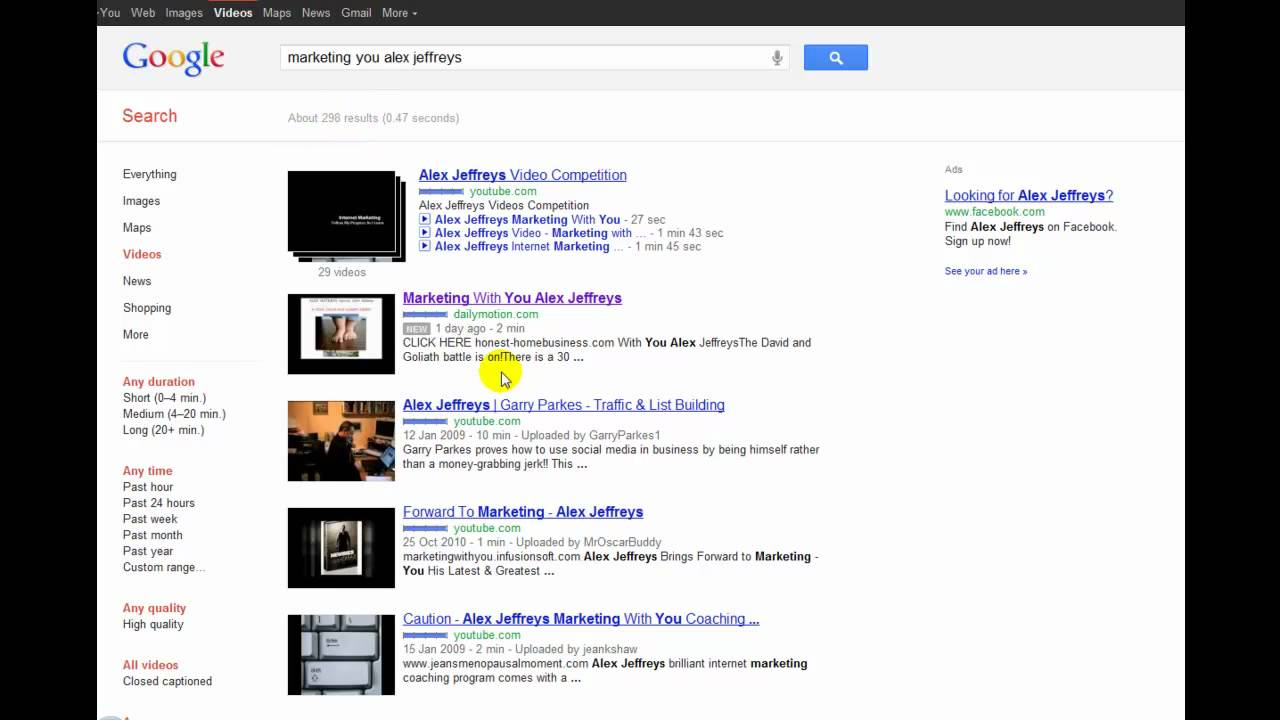Select News in the left sidebar
This screenshot has height=720, width=1280.
pos(137,281)
